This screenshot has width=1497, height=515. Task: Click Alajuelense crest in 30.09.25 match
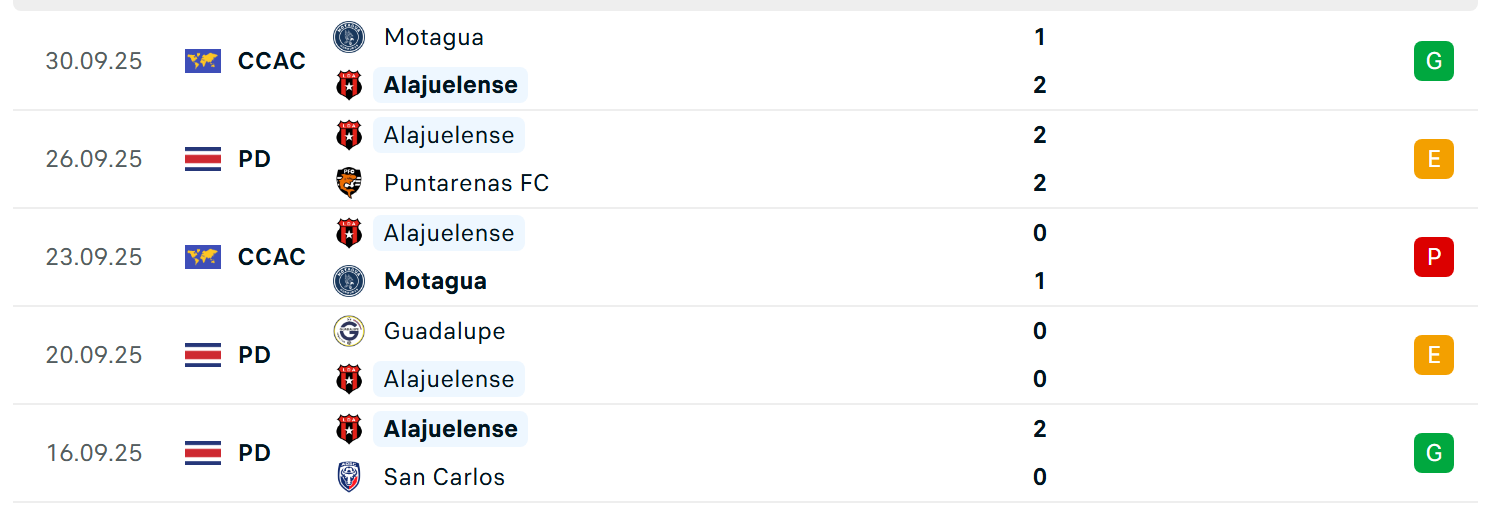(349, 85)
